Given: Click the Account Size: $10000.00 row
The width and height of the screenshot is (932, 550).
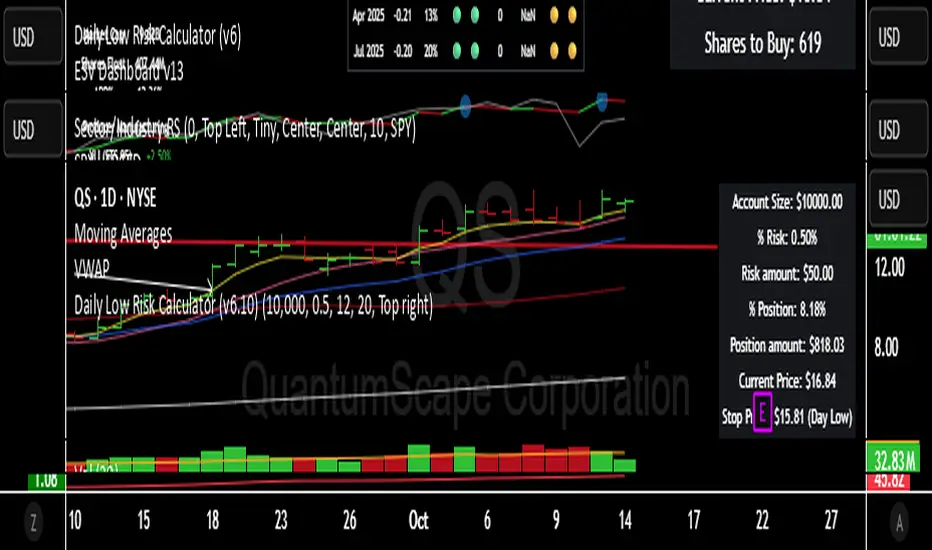Looking at the screenshot, I should 787,202.
